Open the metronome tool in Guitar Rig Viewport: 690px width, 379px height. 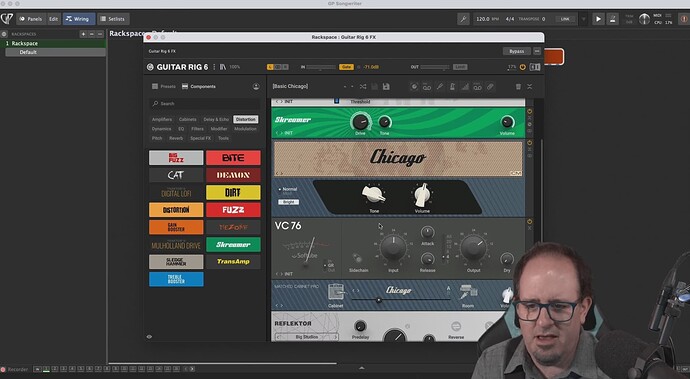452,87
